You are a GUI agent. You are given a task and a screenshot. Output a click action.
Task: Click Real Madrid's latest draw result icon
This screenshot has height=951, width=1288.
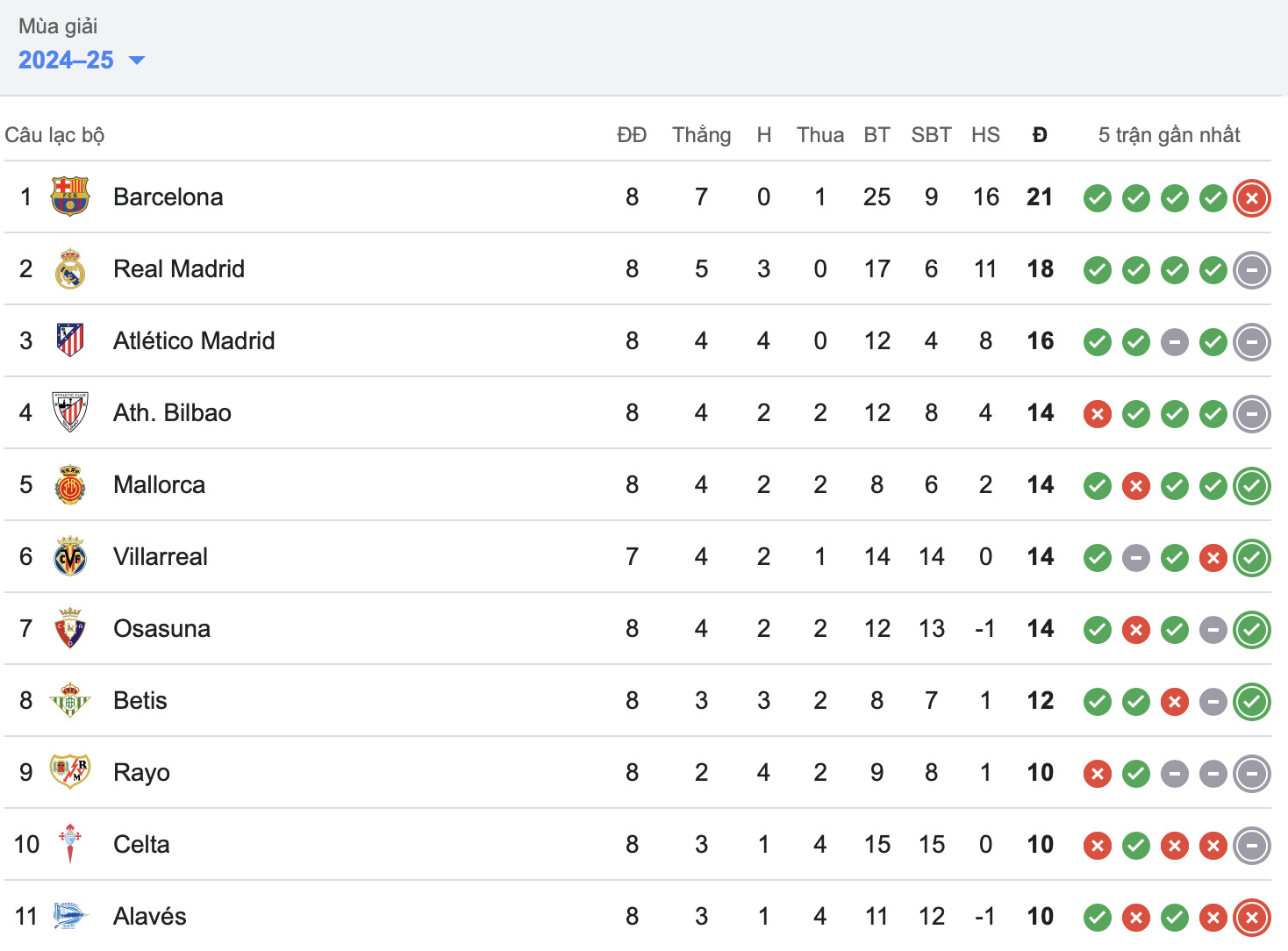(x=1252, y=270)
